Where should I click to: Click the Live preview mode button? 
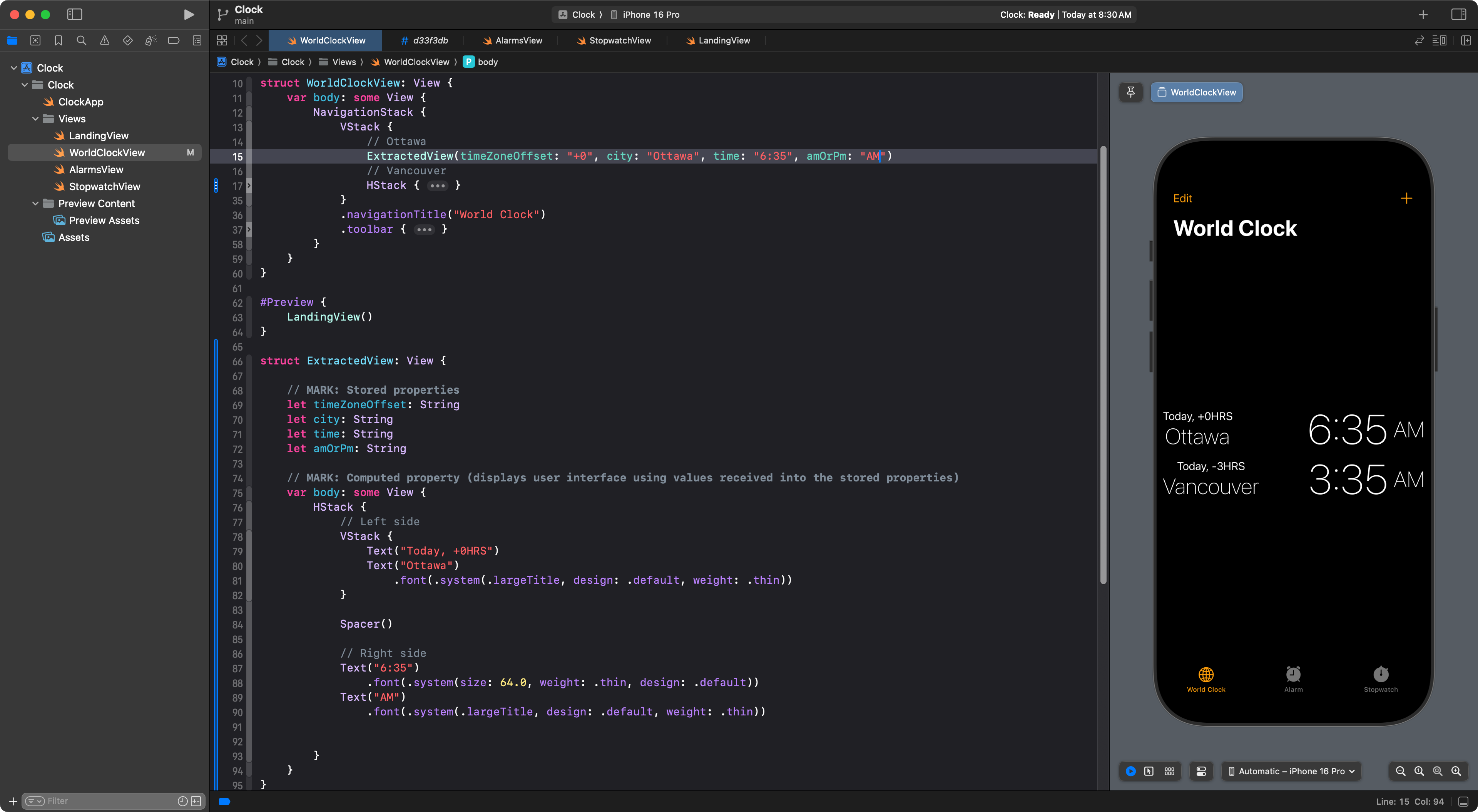coord(1130,771)
